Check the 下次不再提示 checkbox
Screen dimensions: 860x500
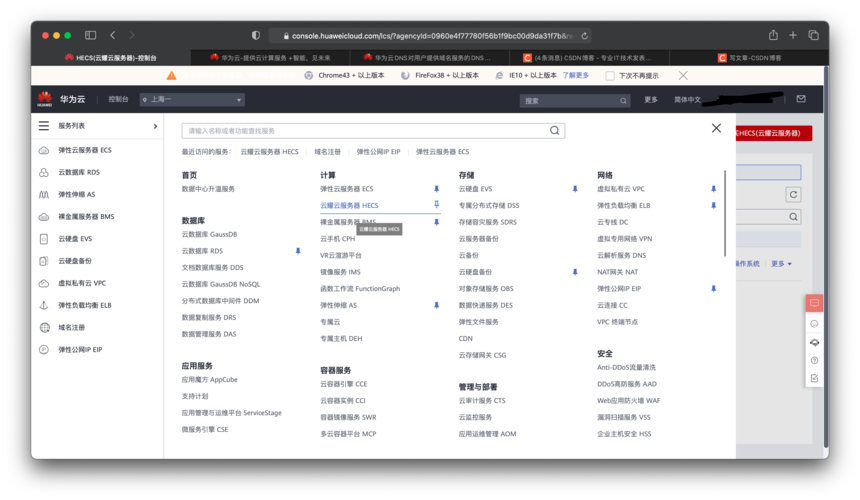point(610,76)
